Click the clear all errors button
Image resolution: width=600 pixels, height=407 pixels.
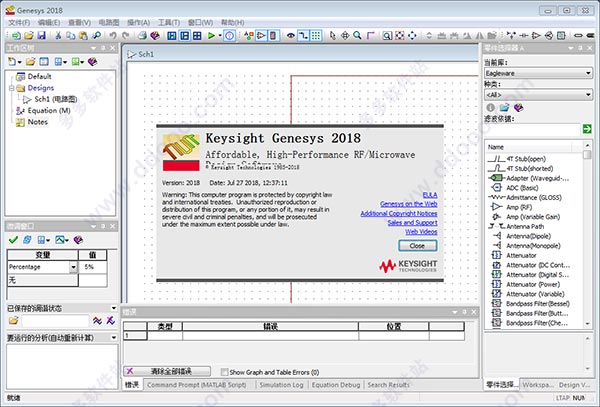(x=167, y=371)
